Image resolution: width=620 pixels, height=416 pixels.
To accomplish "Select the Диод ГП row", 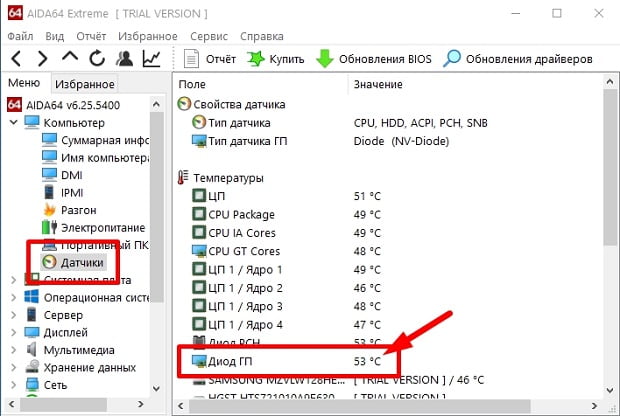I will pyautogui.click(x=286, y=361).
